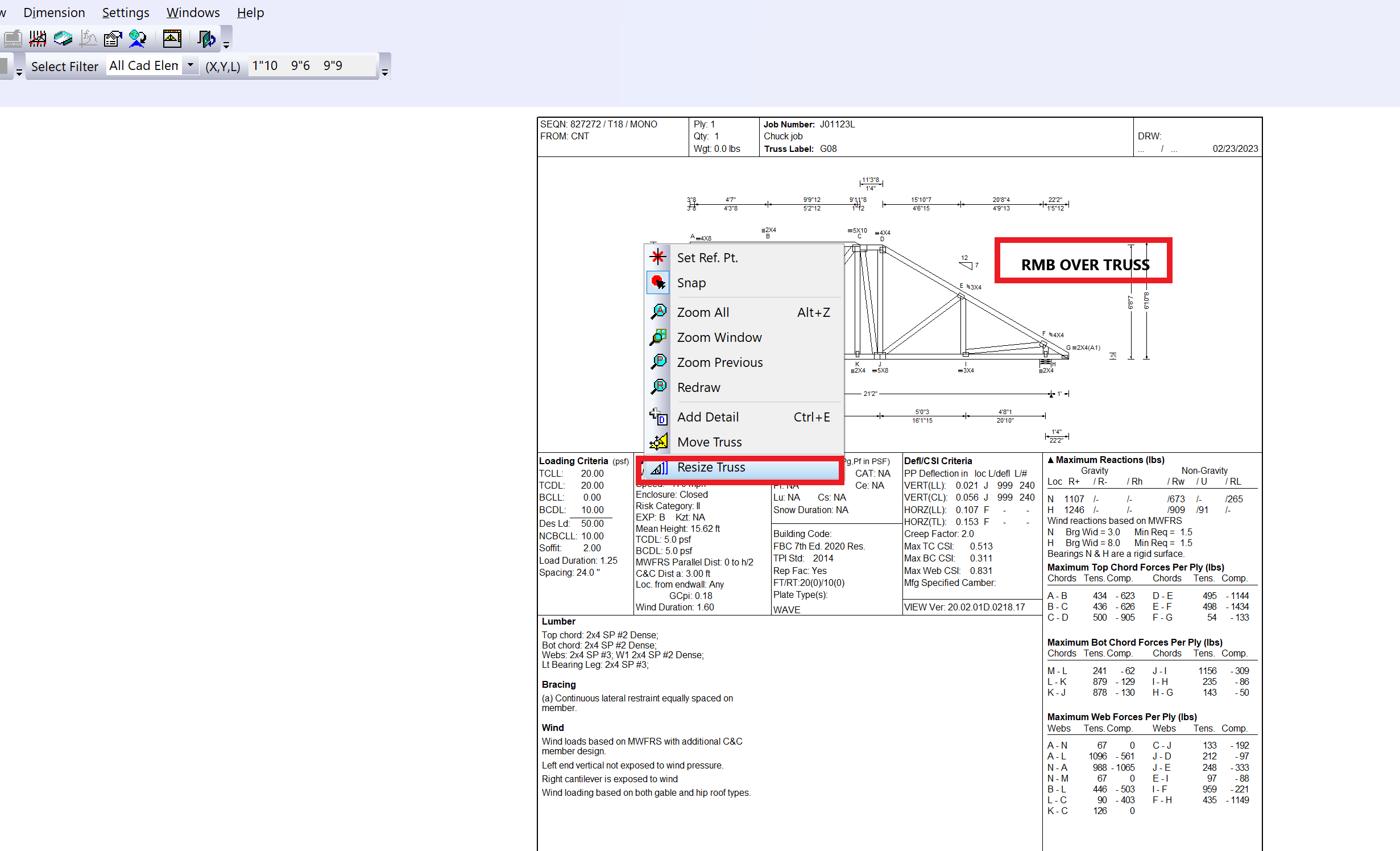Click Set Ref. Pt. option

707,258
